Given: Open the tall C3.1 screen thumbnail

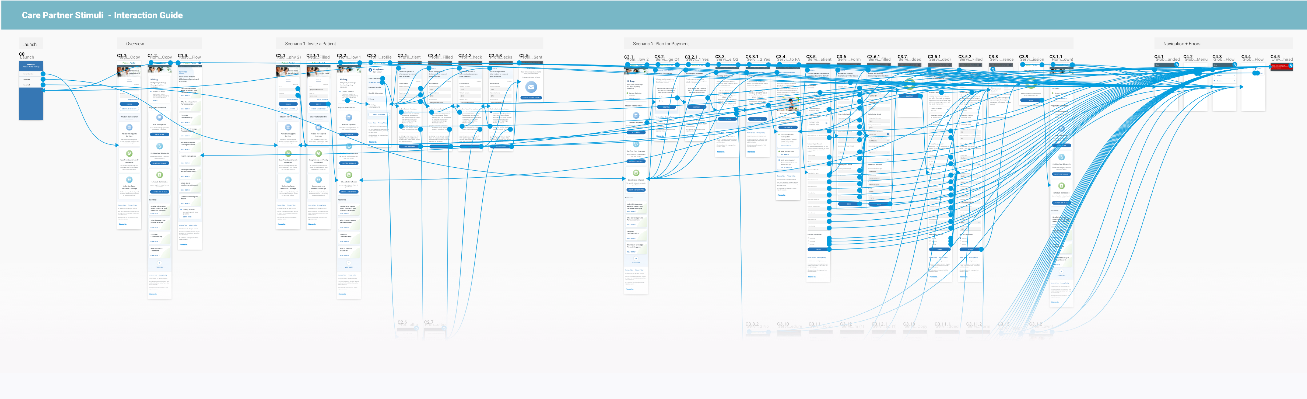Looking at the screenshot, I should coord(637,178).
